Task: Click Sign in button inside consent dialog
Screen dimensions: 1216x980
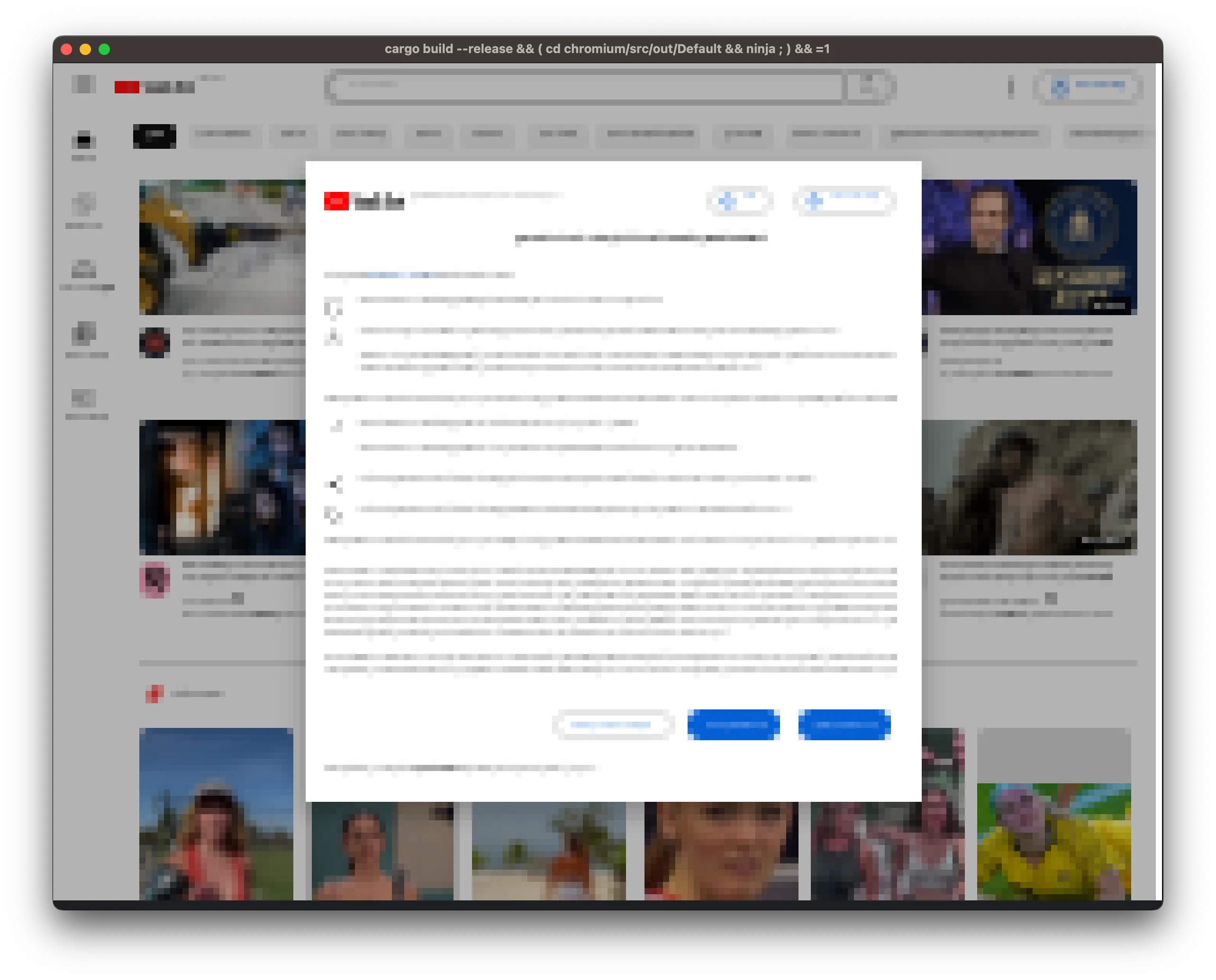Action: [x=844, y=200]
